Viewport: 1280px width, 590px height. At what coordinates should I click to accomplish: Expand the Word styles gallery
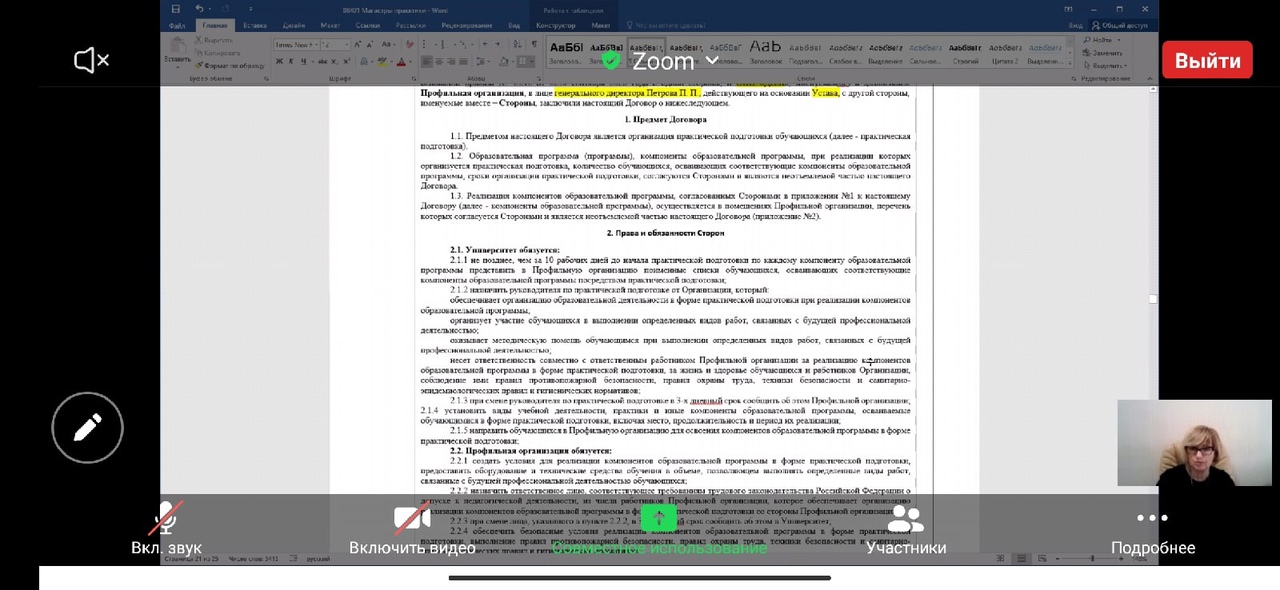(x=1072, y=64)
